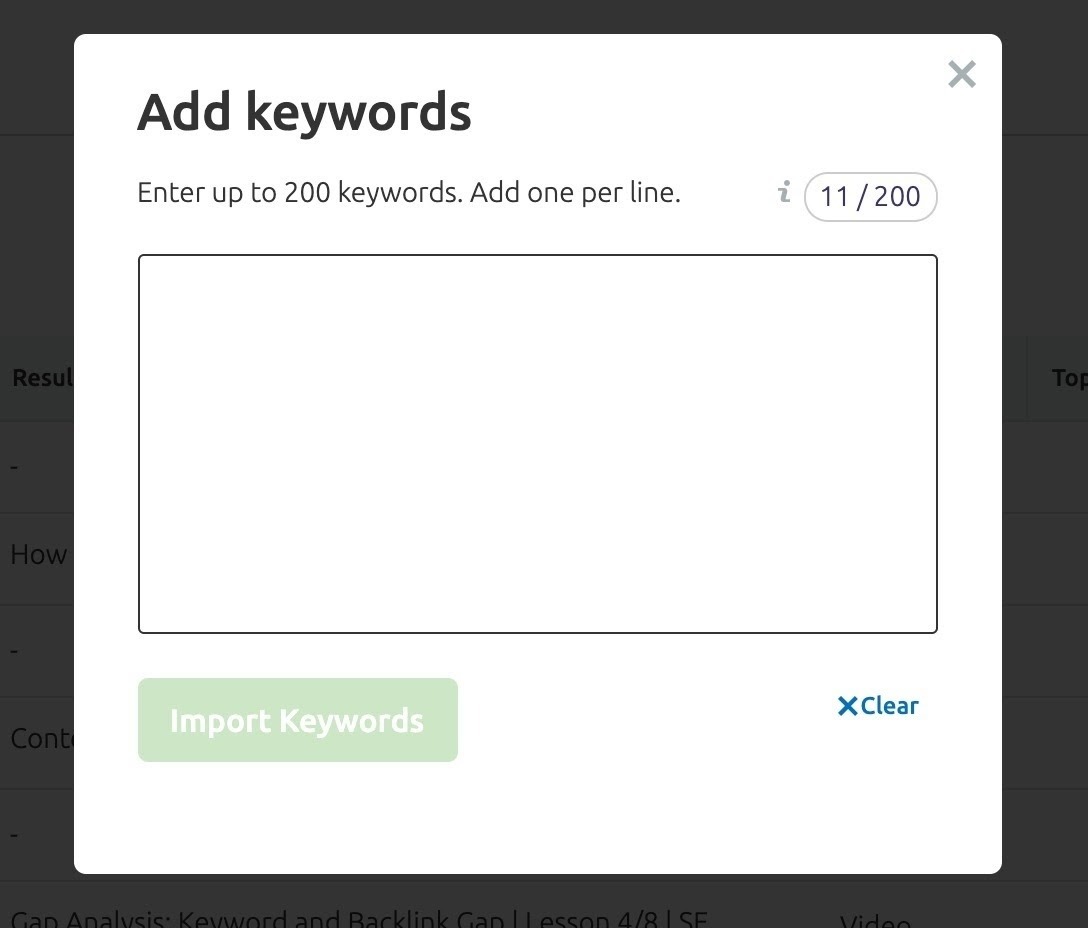The width and height of the screenshot is (1088, 928).
Task: Click the 'Enter up to 200 keywords' instruction
Action: pos(408,192)
